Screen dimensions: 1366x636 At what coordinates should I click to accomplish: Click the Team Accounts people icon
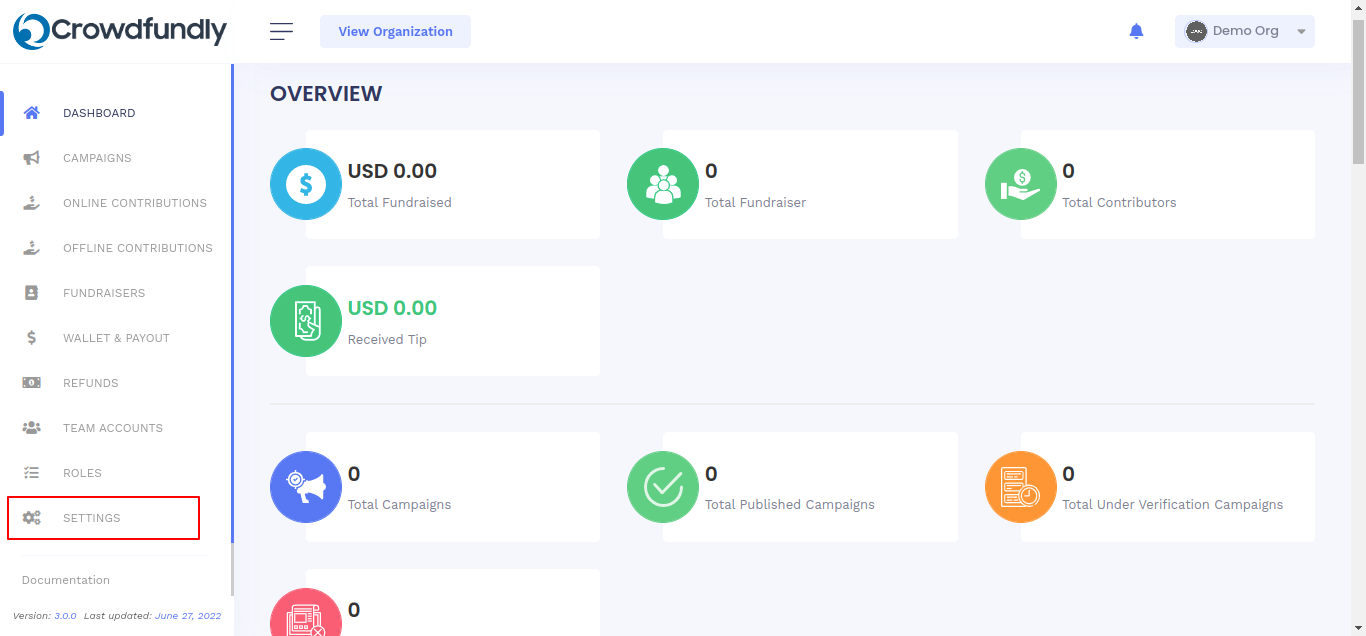pos(32,428)
